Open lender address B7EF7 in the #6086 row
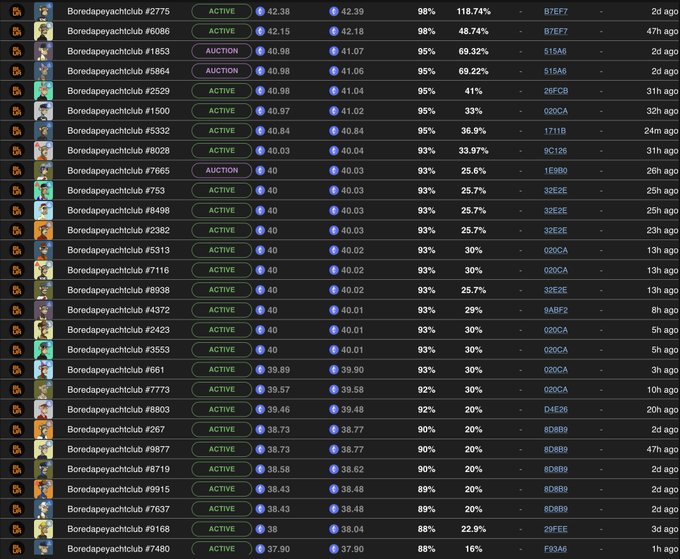Viewport: 680px width, 559px height. point(556,31)
